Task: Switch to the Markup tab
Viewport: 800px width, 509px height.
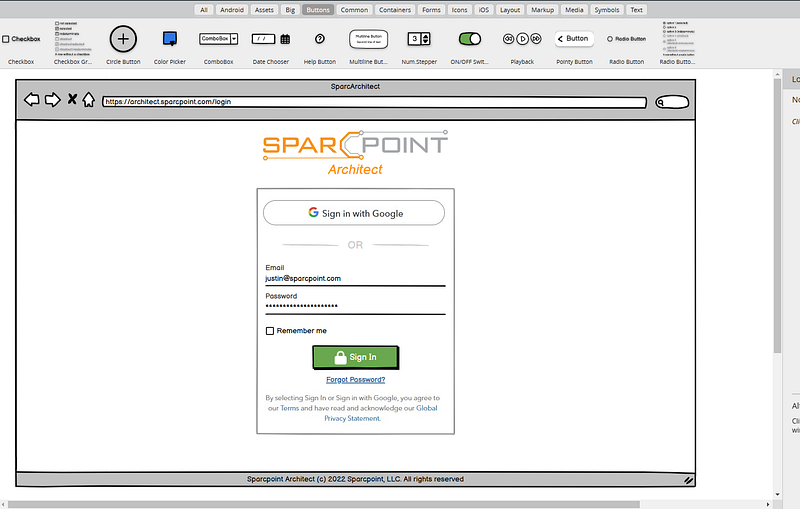Action: (x=542, y=10)
